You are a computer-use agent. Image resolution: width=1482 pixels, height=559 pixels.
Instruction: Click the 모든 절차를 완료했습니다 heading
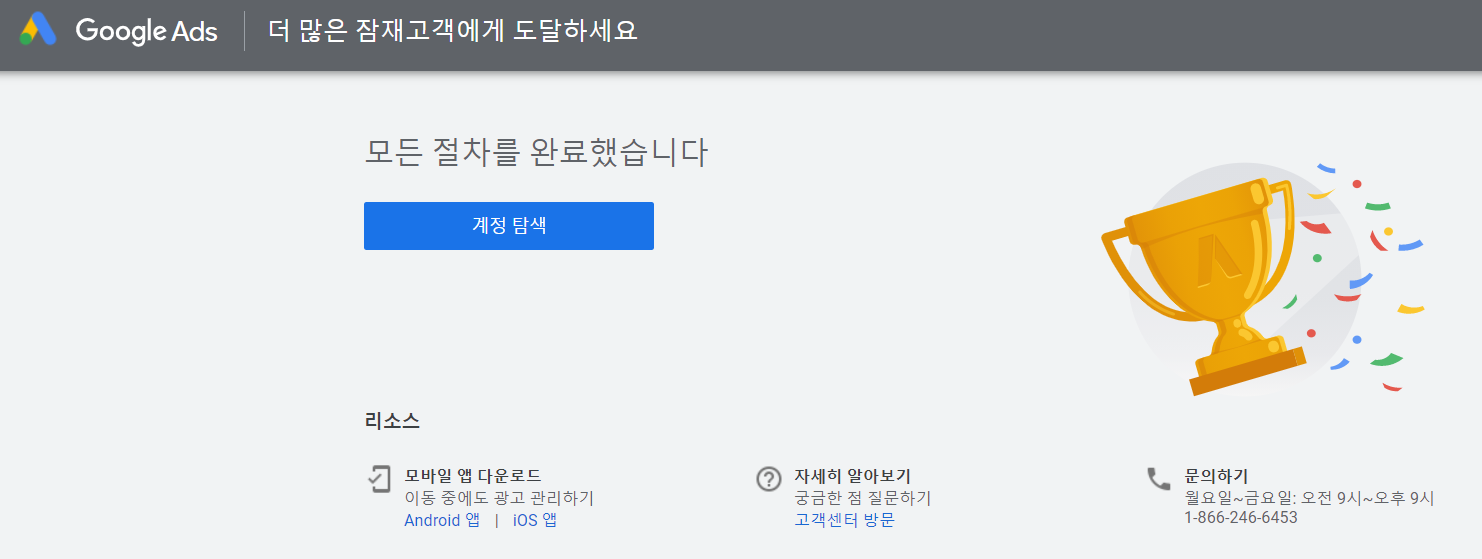[x=536, y=153]
